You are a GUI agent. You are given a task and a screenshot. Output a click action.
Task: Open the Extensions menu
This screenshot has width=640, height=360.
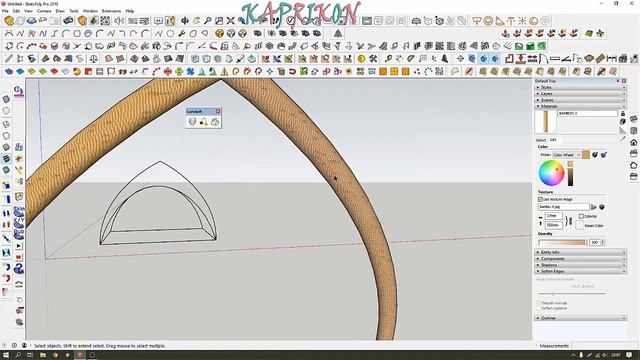point(111,11)
